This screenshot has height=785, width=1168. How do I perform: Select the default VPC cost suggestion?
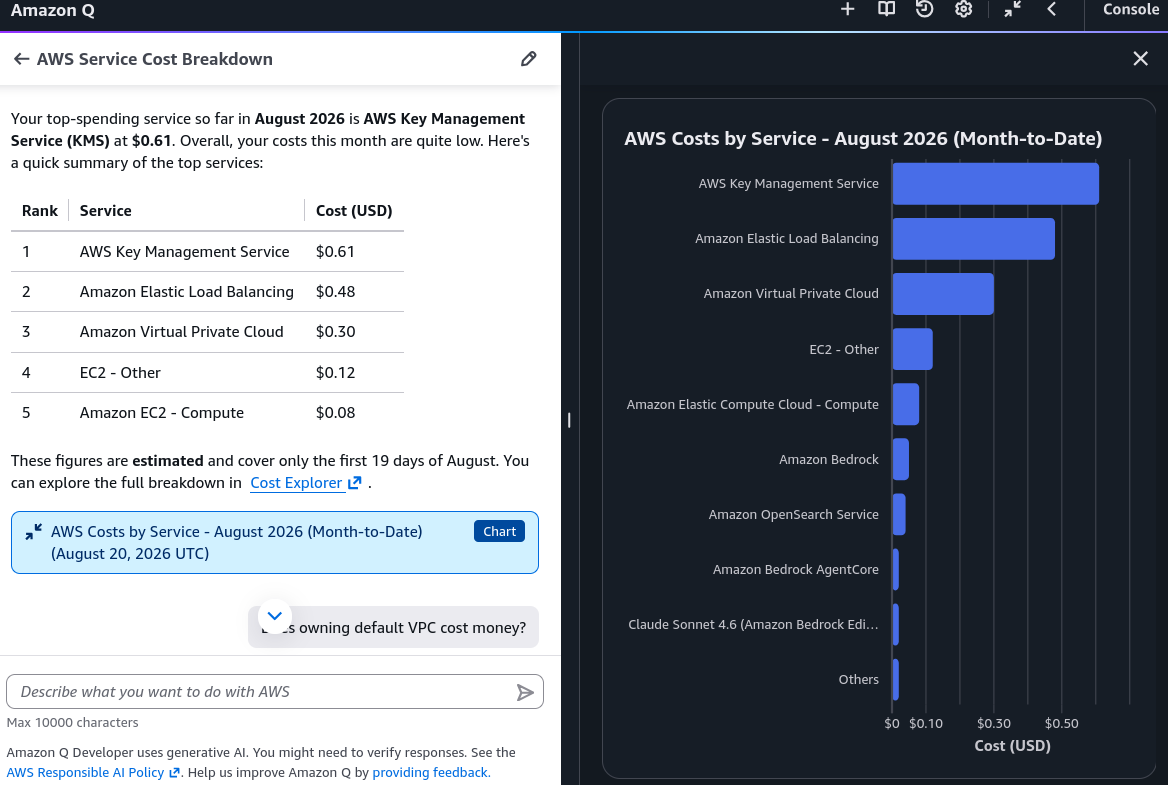pyautogui.click(x=393, y=627)
